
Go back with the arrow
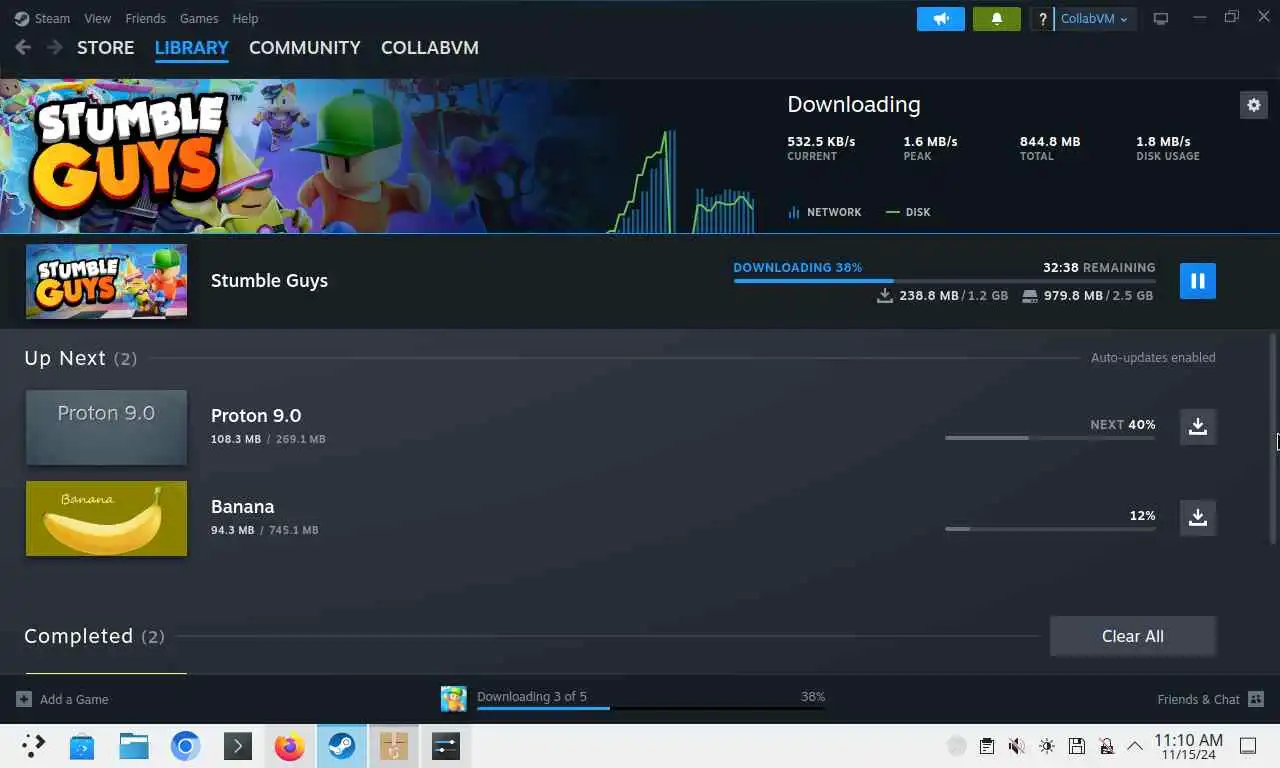[x=23, y=48]
